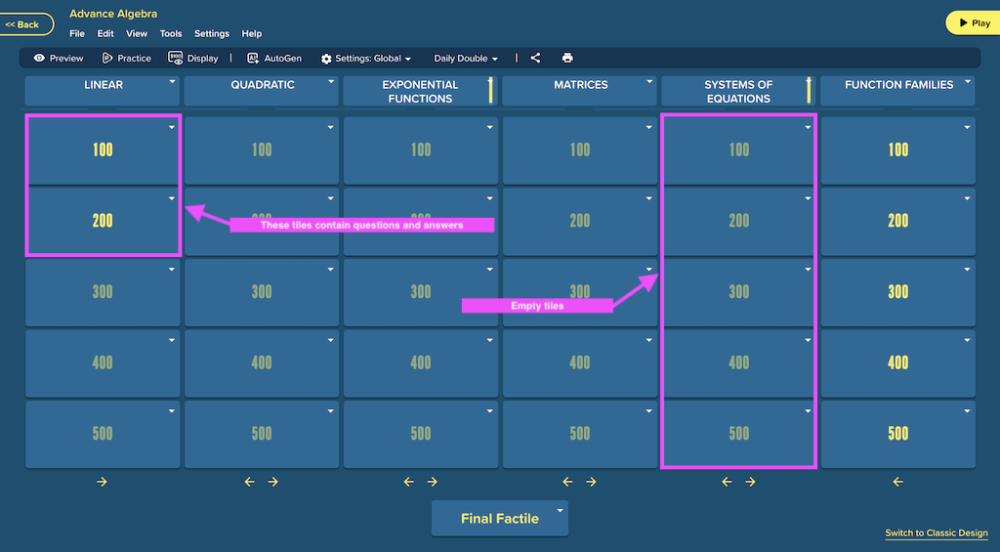The width and height of the screenshot is (1000, 552).
Task: Open Settings: Global dropdown
Action: [x=366, y=58]
